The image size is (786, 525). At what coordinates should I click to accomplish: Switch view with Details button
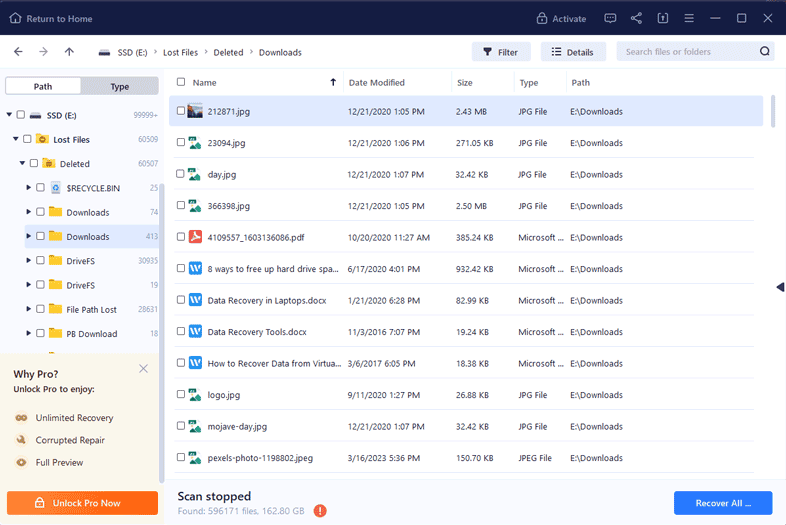(x=573, y=52)
